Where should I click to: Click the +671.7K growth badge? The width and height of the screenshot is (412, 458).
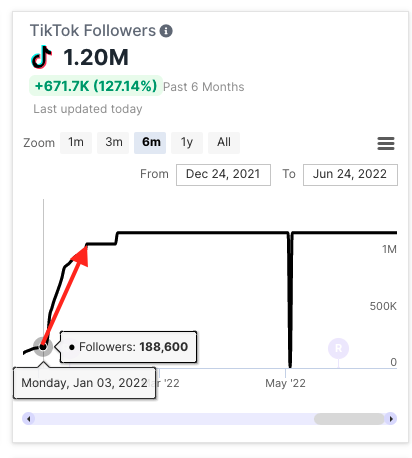(x=96, y=86)
